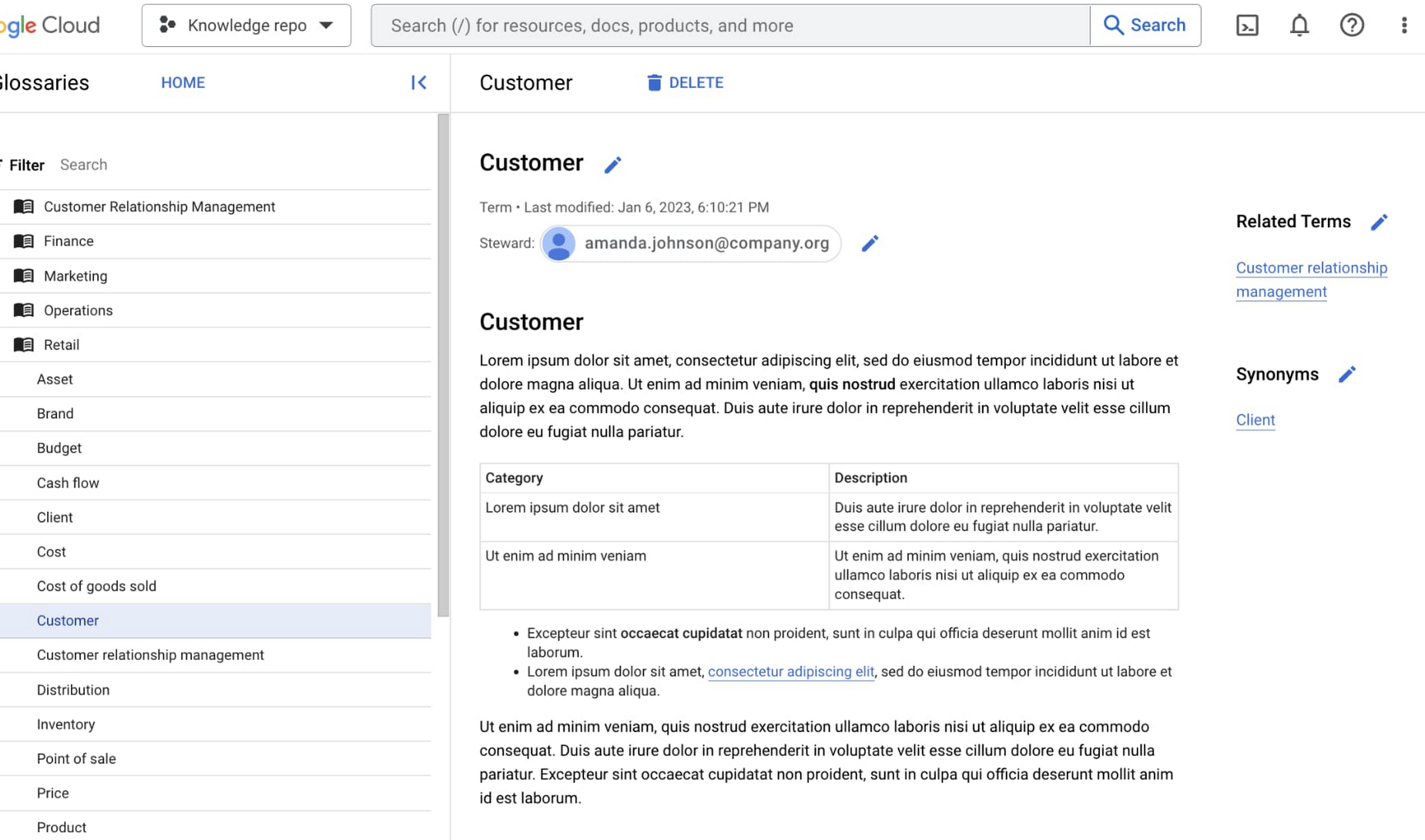The width and height of the screenshot is (1425, 840).
Task: Edit the steward with pencil icon
Action: pos(870,243)
